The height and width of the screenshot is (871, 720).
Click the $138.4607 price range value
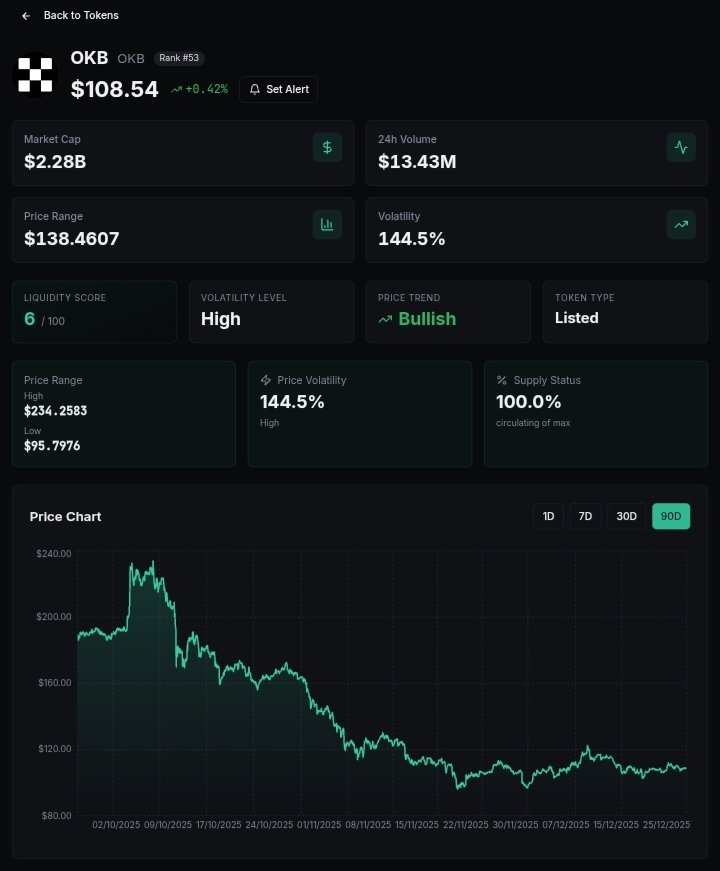point(72,239)
